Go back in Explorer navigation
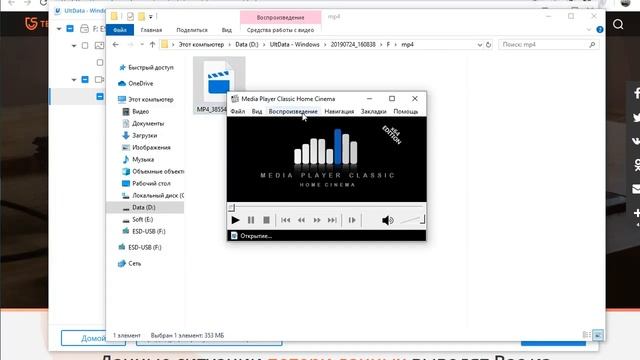 [116, 44]
